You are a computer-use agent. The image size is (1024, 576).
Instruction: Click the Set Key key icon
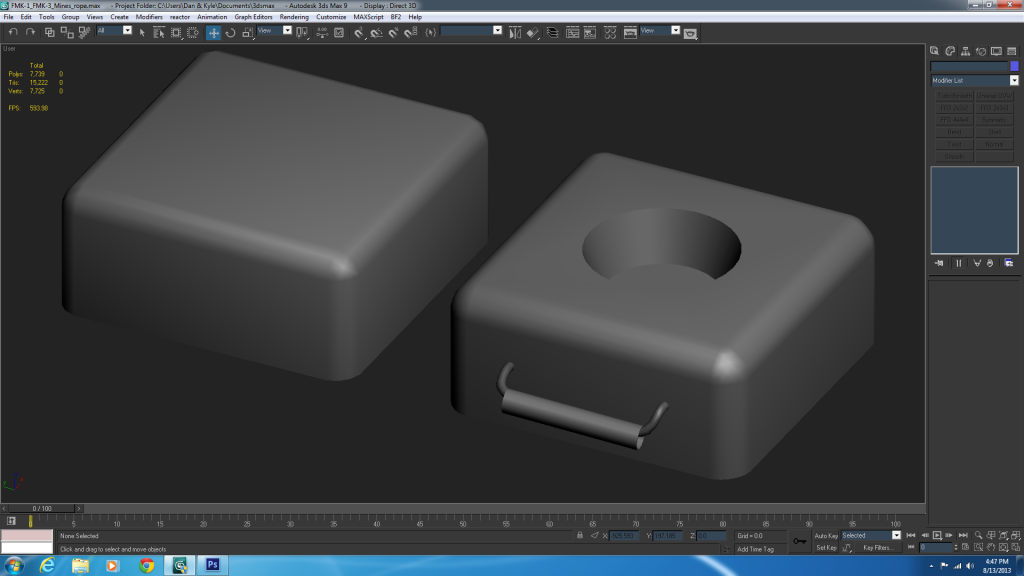(799, 541)
